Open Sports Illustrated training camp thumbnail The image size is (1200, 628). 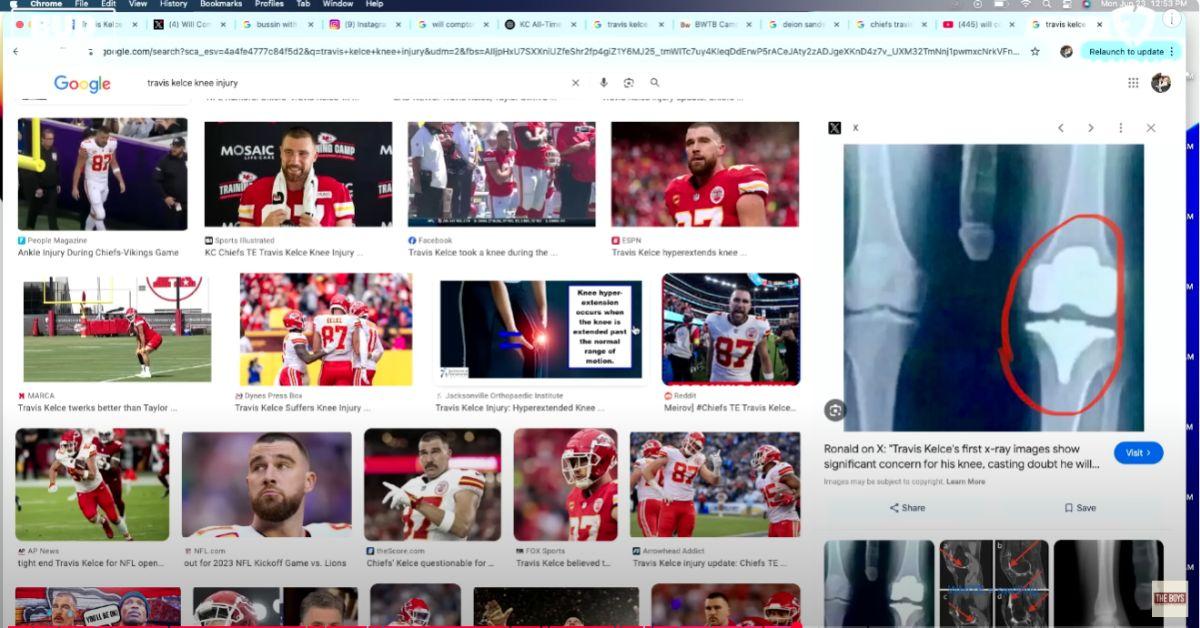coord(298,175)
